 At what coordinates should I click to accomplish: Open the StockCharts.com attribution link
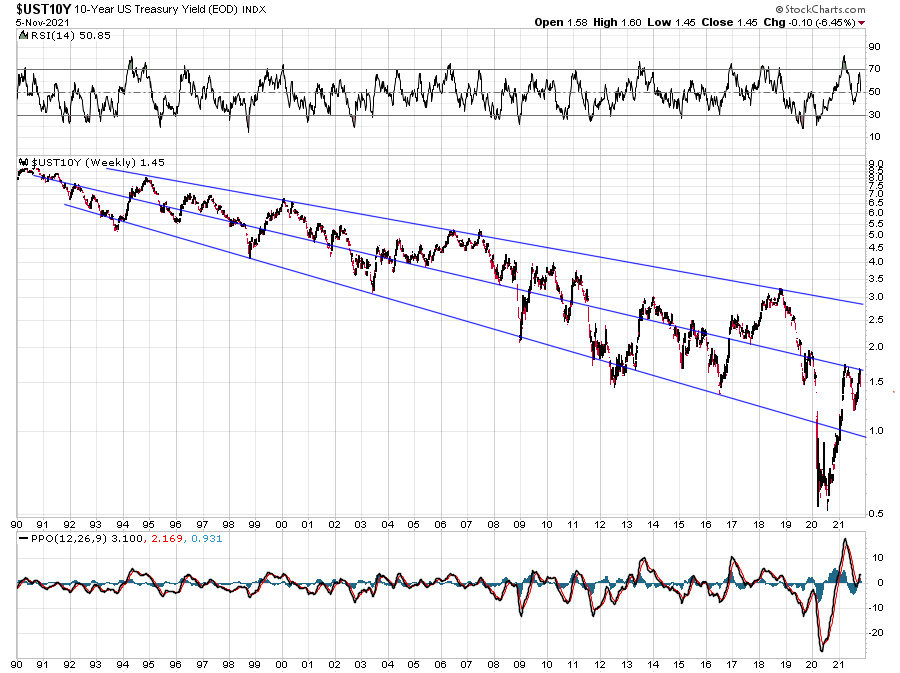tap(820, 9)
